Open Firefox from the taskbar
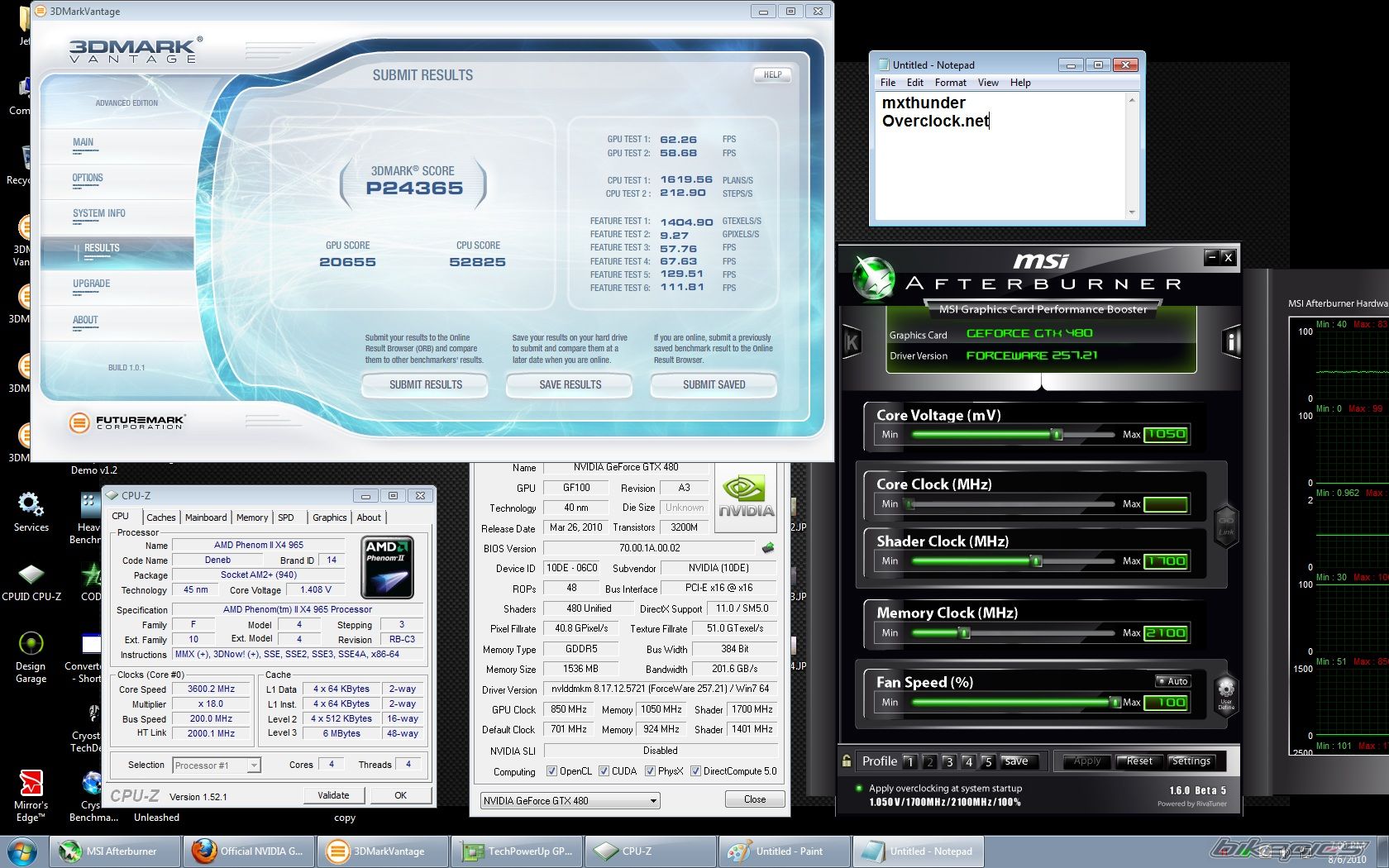The image size is (1389, 868). click(x=249, y=851)
